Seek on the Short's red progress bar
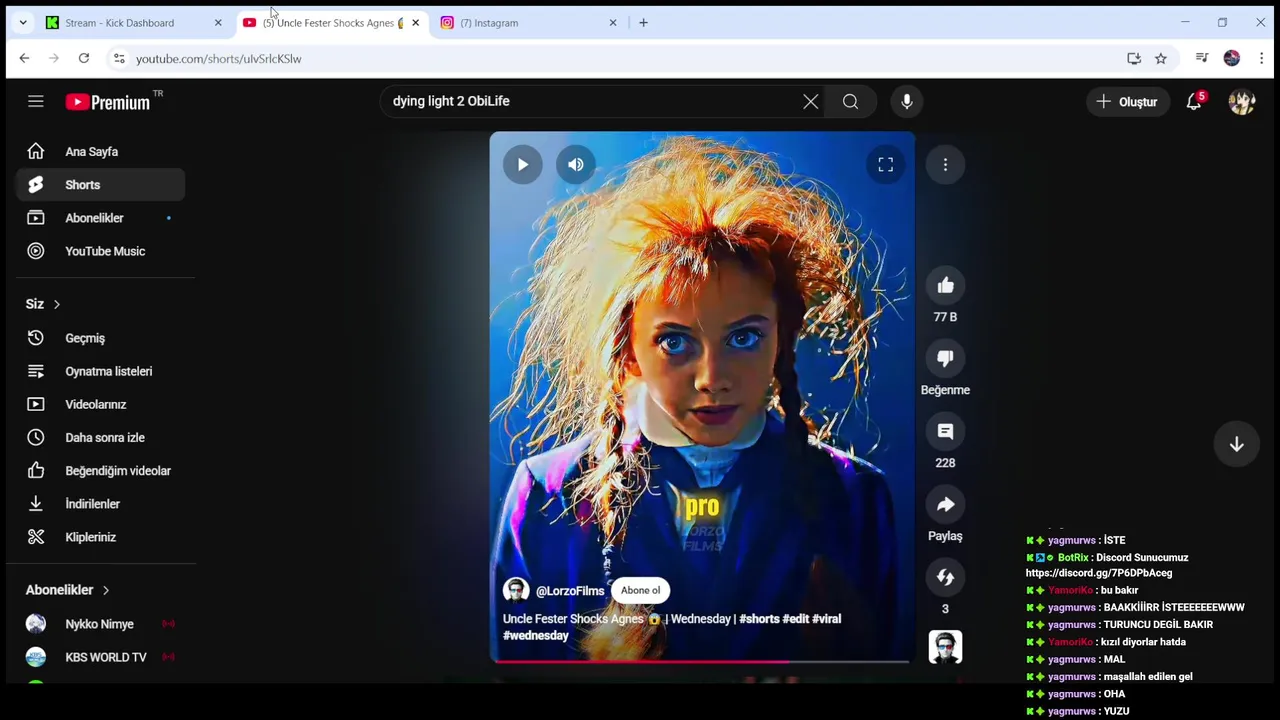Image resolution: width=1280 pixels, height=720 pixels. coord(702,660)
